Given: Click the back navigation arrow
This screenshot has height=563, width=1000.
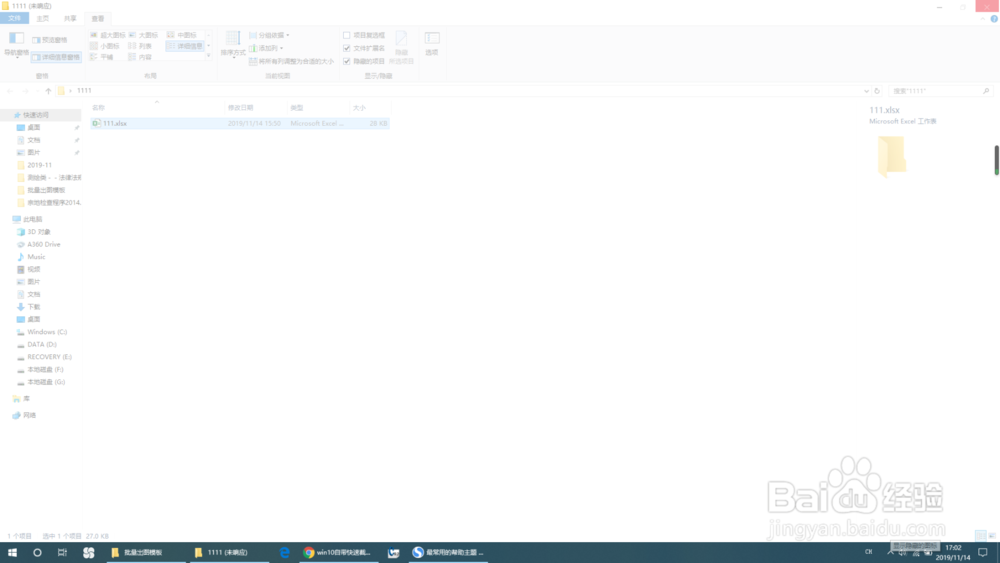Looking at the screenshot, I should click(x=10, y=91).
